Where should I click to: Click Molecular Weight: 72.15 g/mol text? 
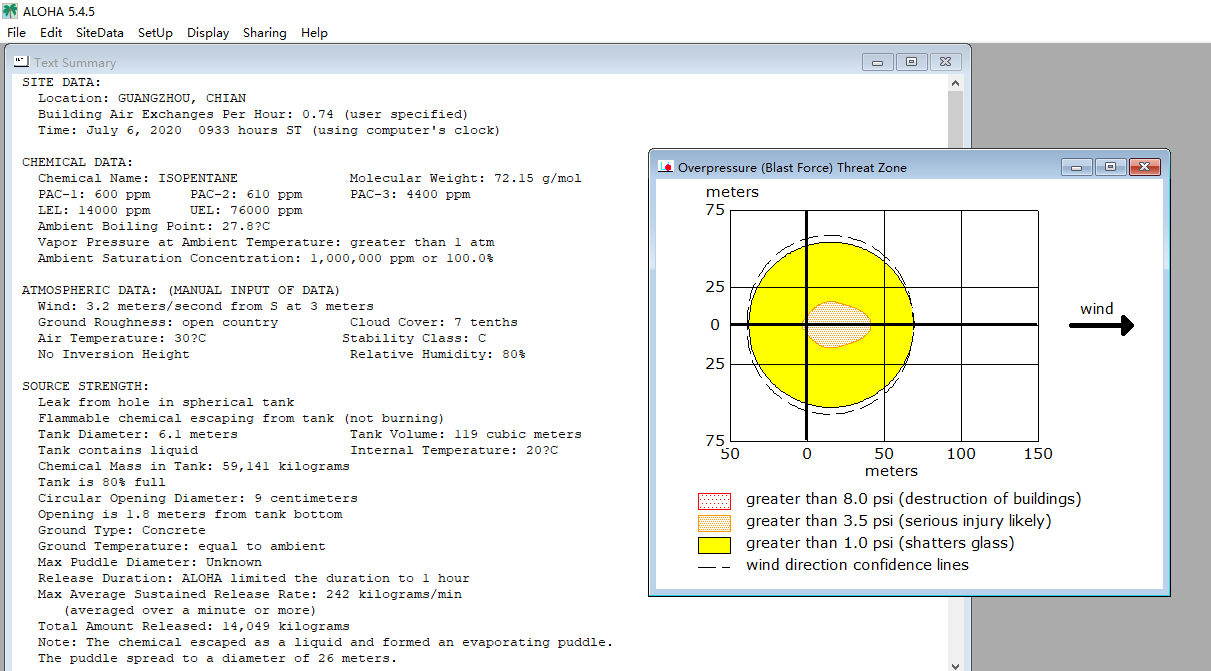pyautogui.click(x=465, y=178)
